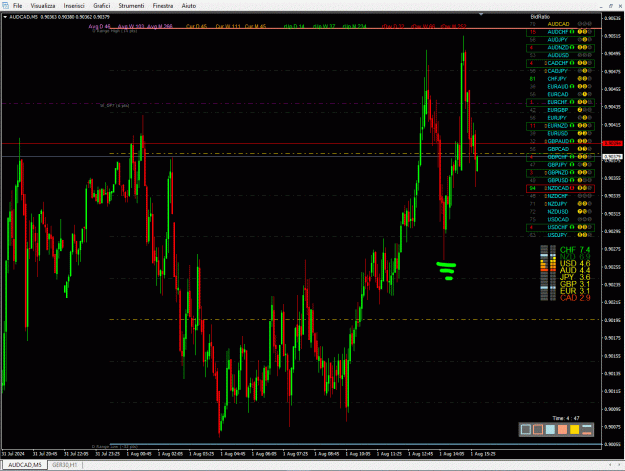Select the CADJPY pair button
625x471 pixels.
coord(557,71)
